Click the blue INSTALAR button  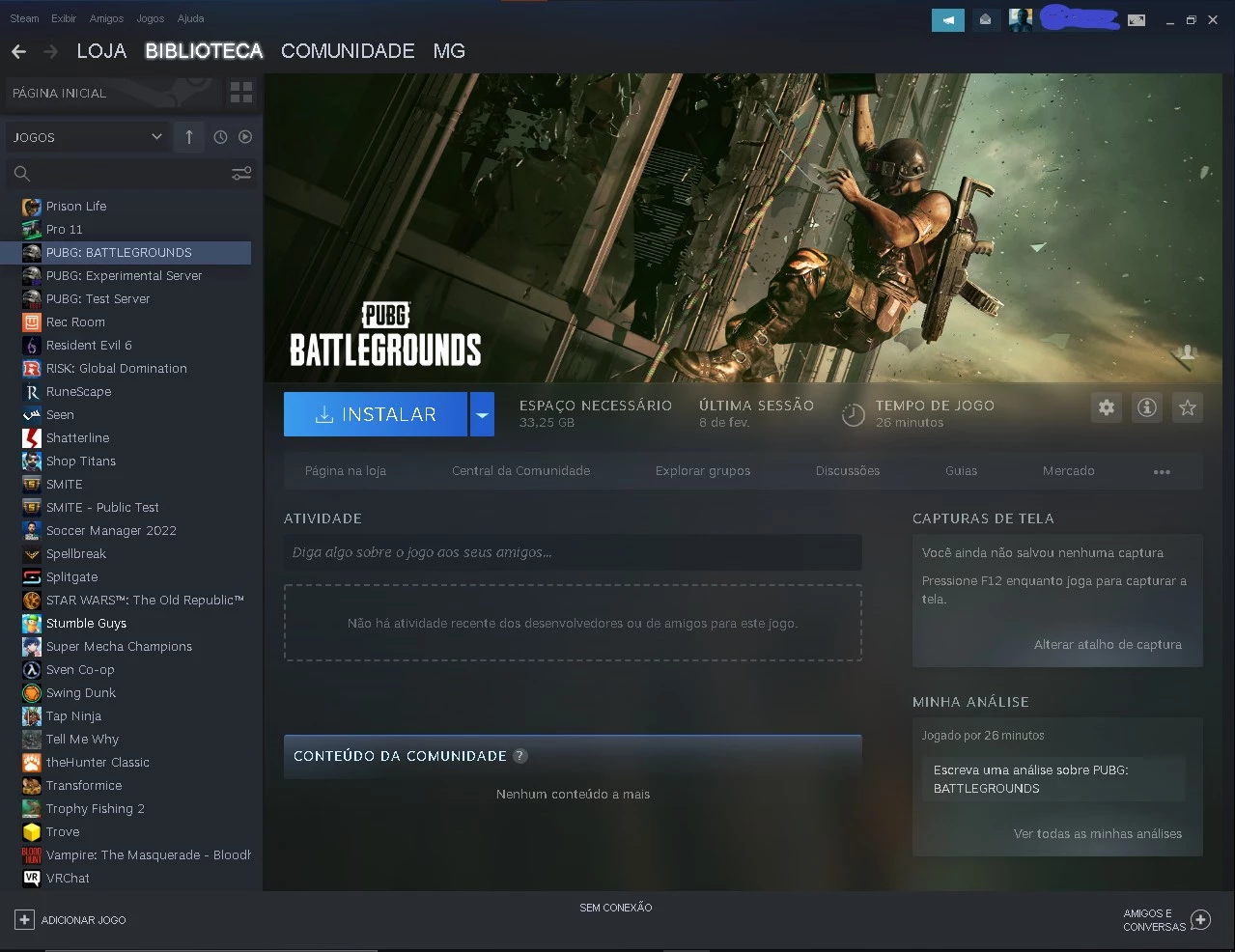pyautogui.click(x=376, y=414)
